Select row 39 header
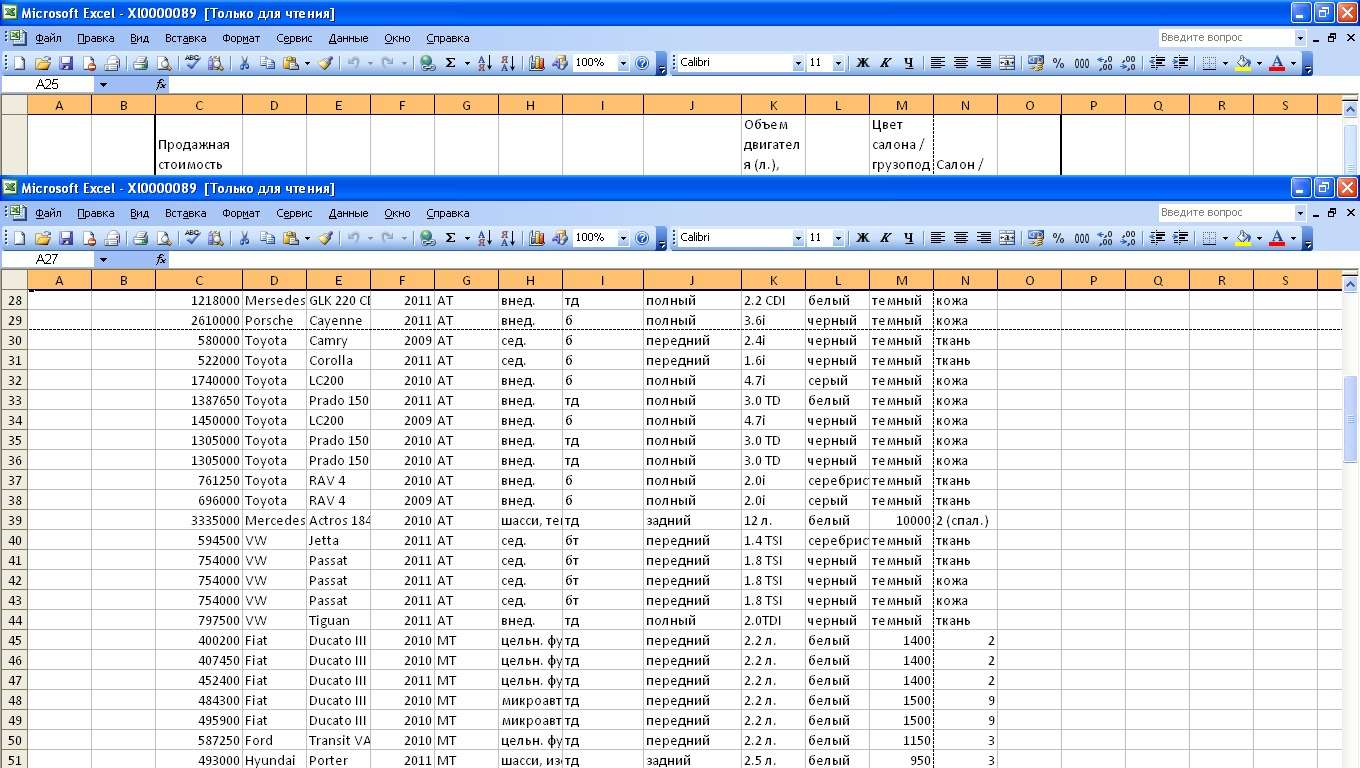The height and width of the screenshot is (768, 1360). point(14,520)
